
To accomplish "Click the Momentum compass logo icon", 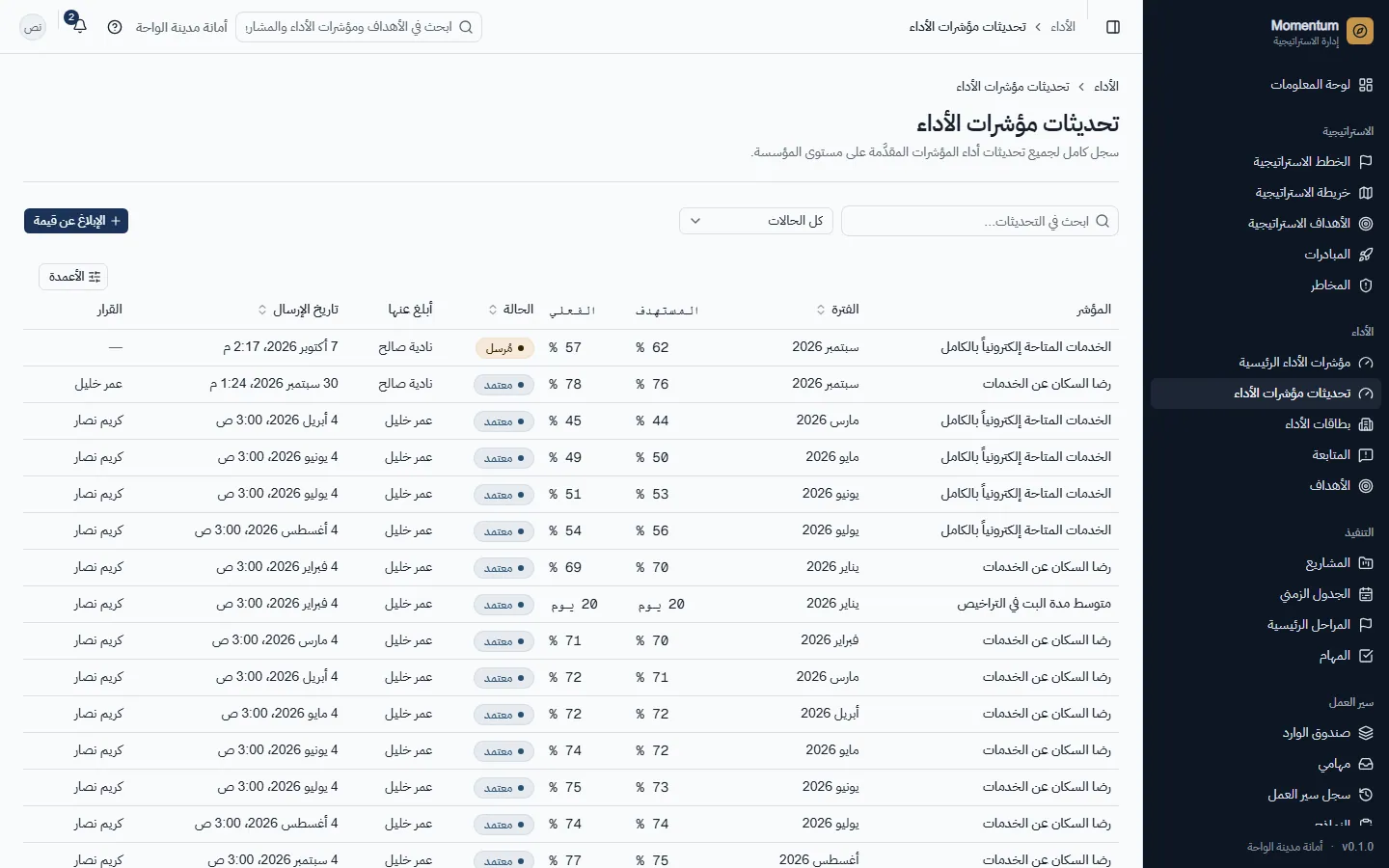I will tap(1360, 31).
